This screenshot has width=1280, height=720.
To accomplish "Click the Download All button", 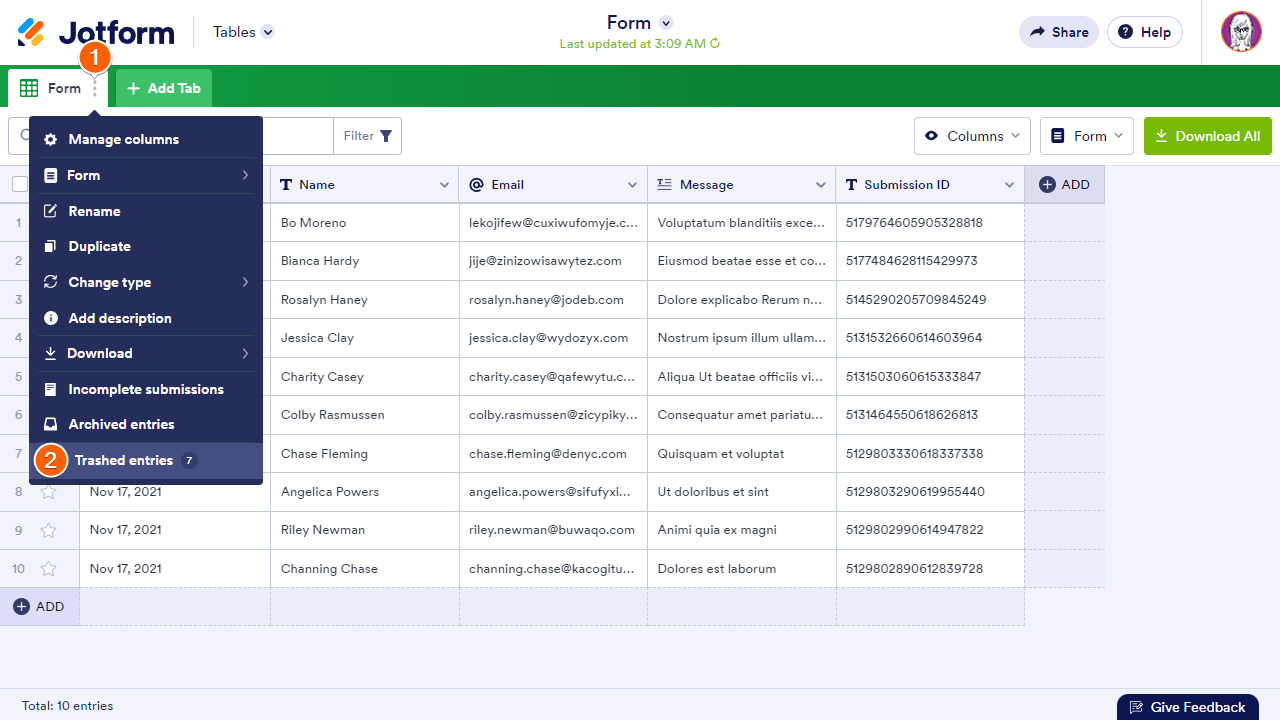I will coord(1207,135).
